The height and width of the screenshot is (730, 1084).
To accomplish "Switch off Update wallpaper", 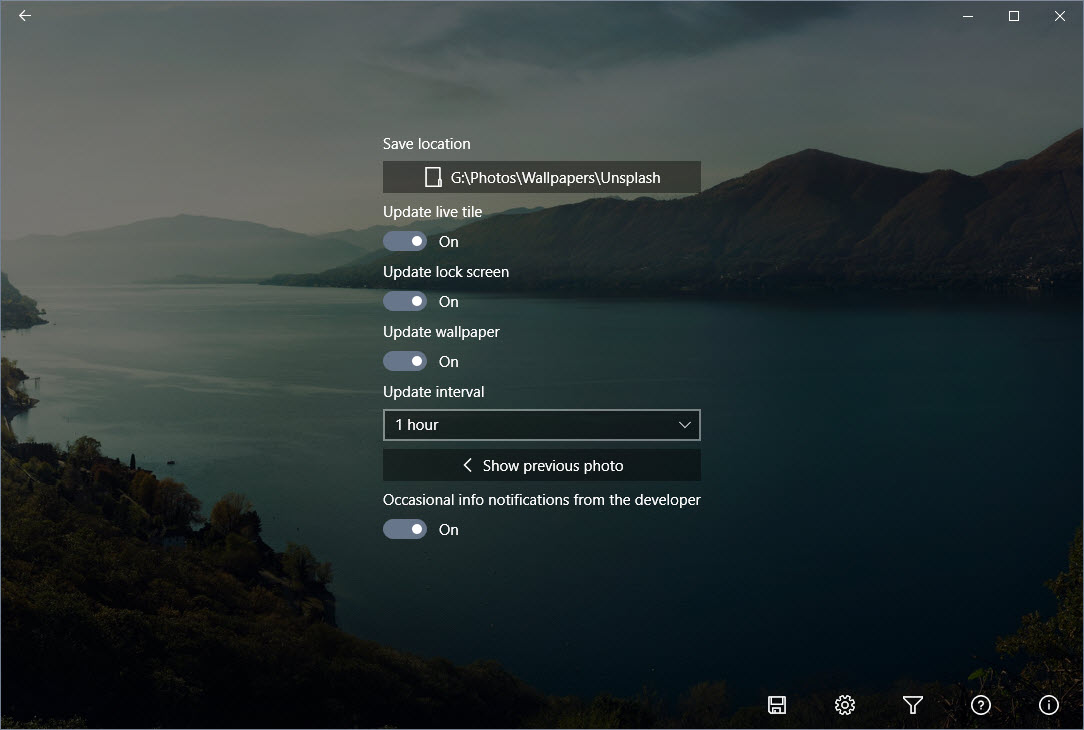I will pos(405,361).
